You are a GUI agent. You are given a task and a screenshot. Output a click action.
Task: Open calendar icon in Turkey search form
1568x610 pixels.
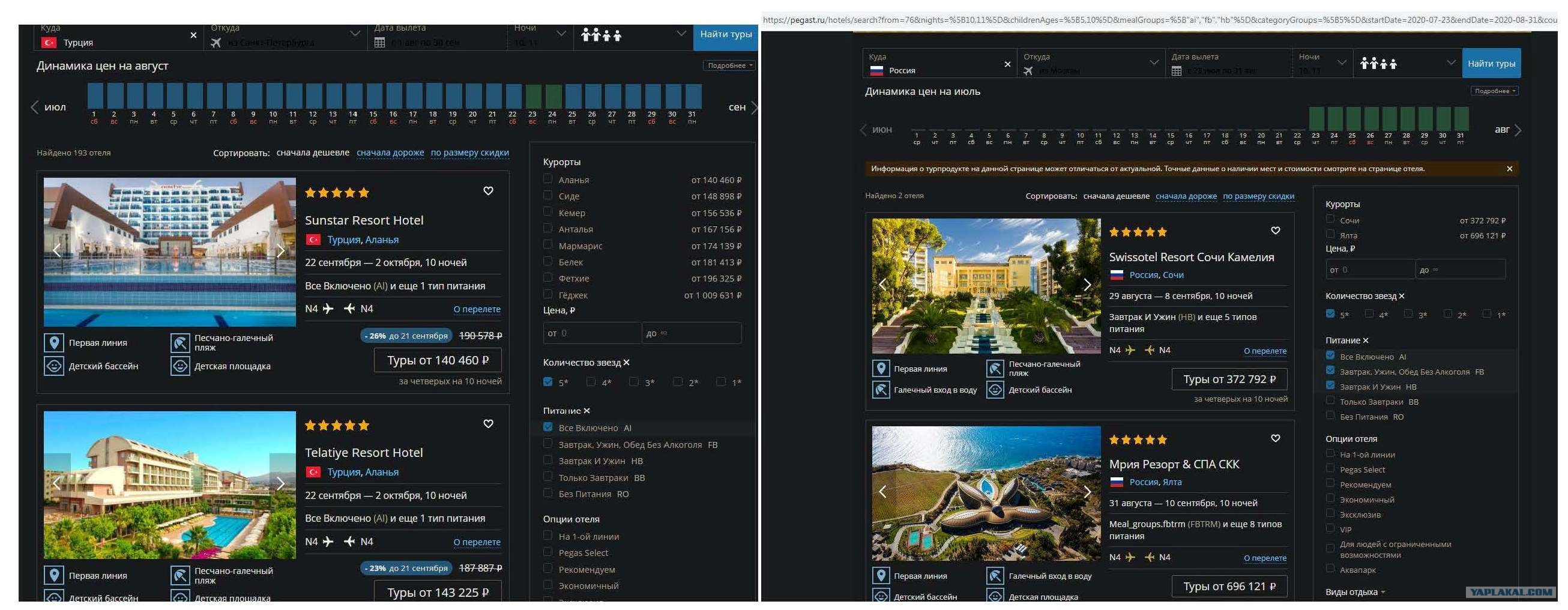380,43
